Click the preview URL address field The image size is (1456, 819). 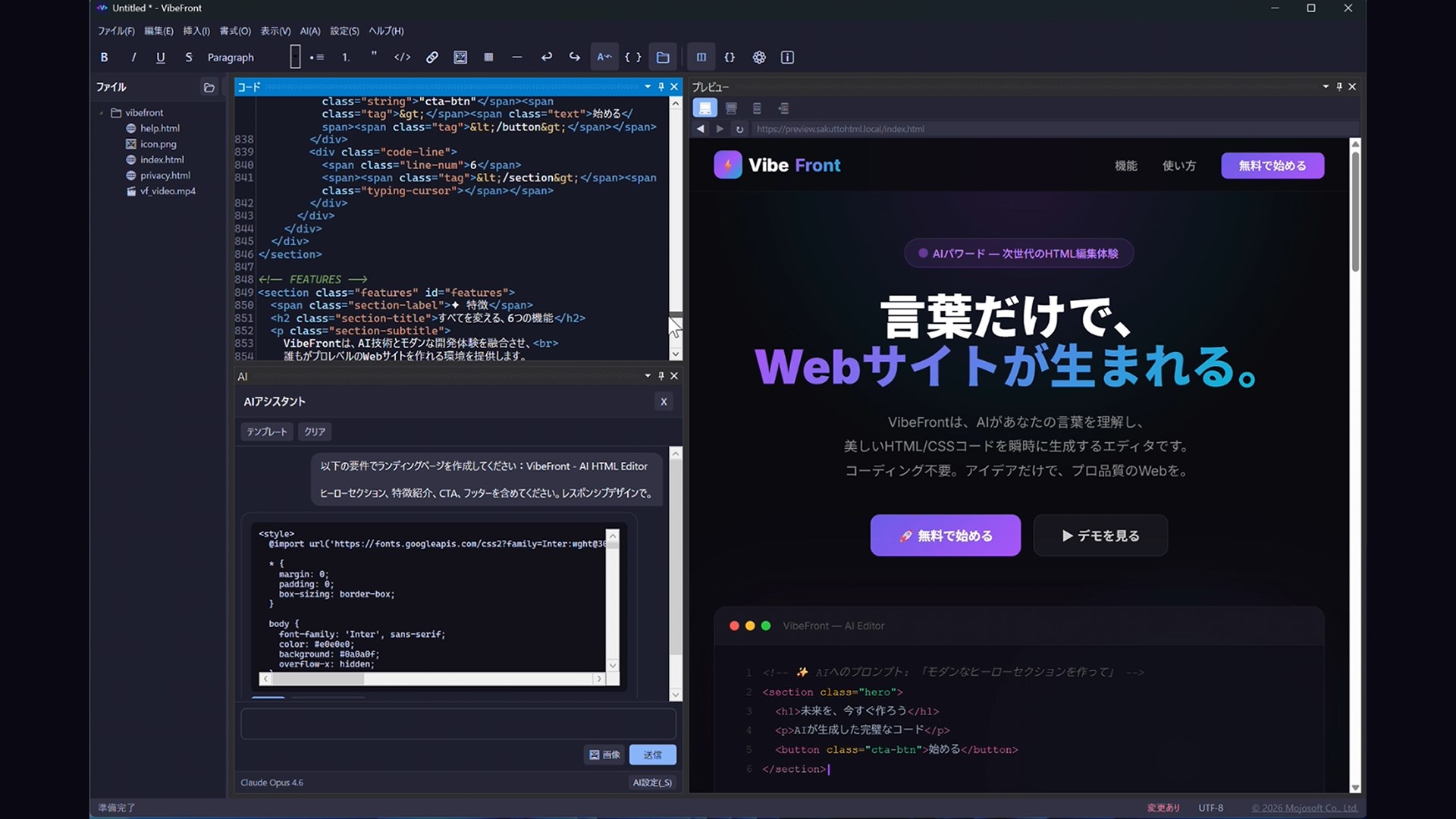point(1054,129)
